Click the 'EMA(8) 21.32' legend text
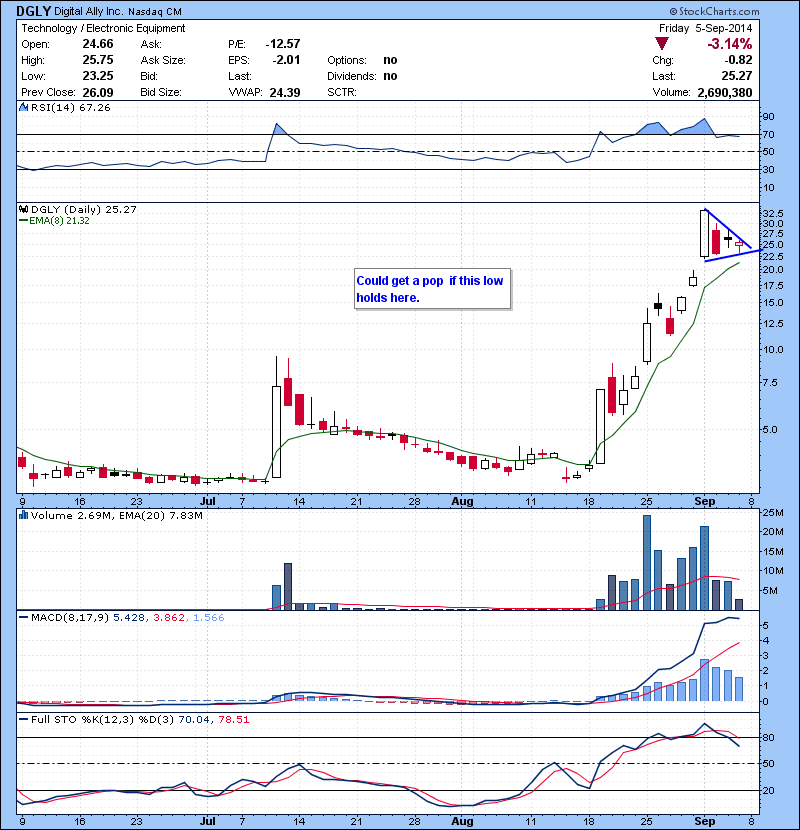Viewport: 800px width, 830px height. pyautogui.click(x=59, y=221)
